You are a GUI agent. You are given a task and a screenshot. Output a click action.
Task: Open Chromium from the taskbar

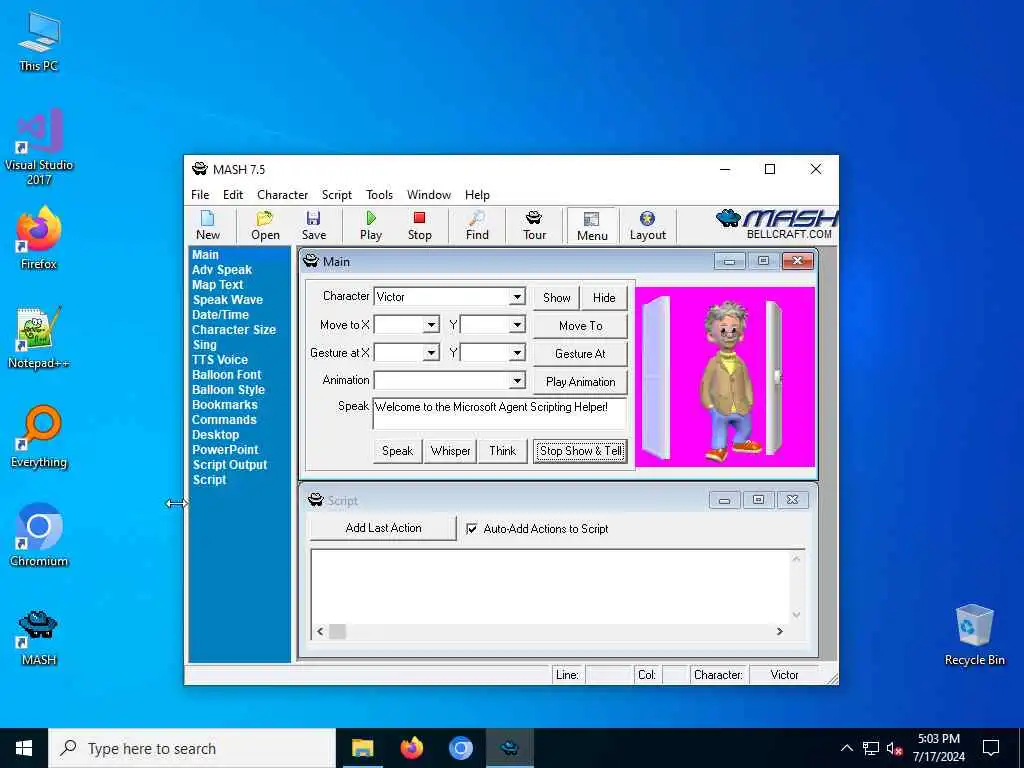pyautogui.click(x=460, y=748)
